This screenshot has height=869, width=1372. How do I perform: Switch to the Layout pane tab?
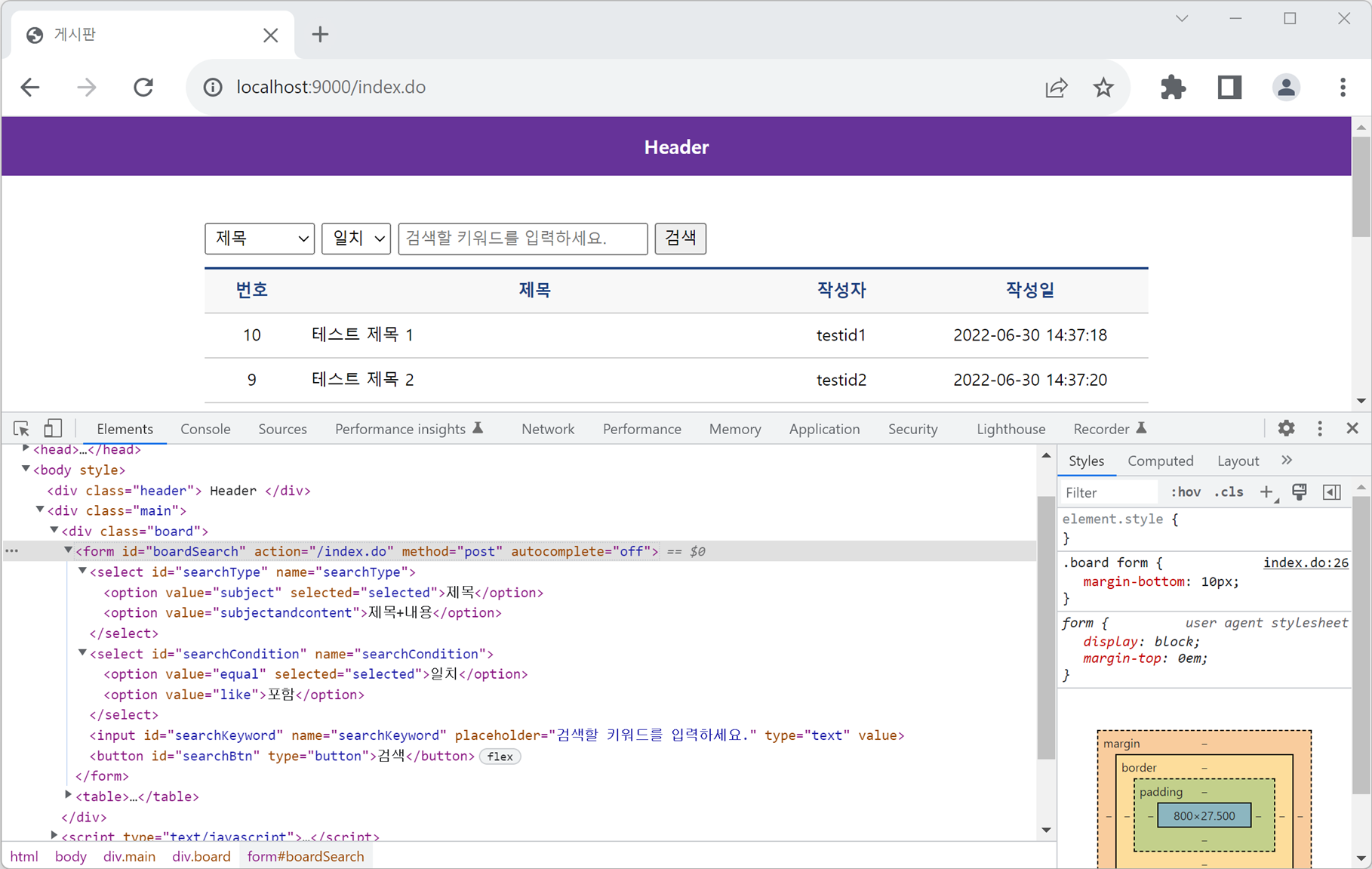point(1238,461)
